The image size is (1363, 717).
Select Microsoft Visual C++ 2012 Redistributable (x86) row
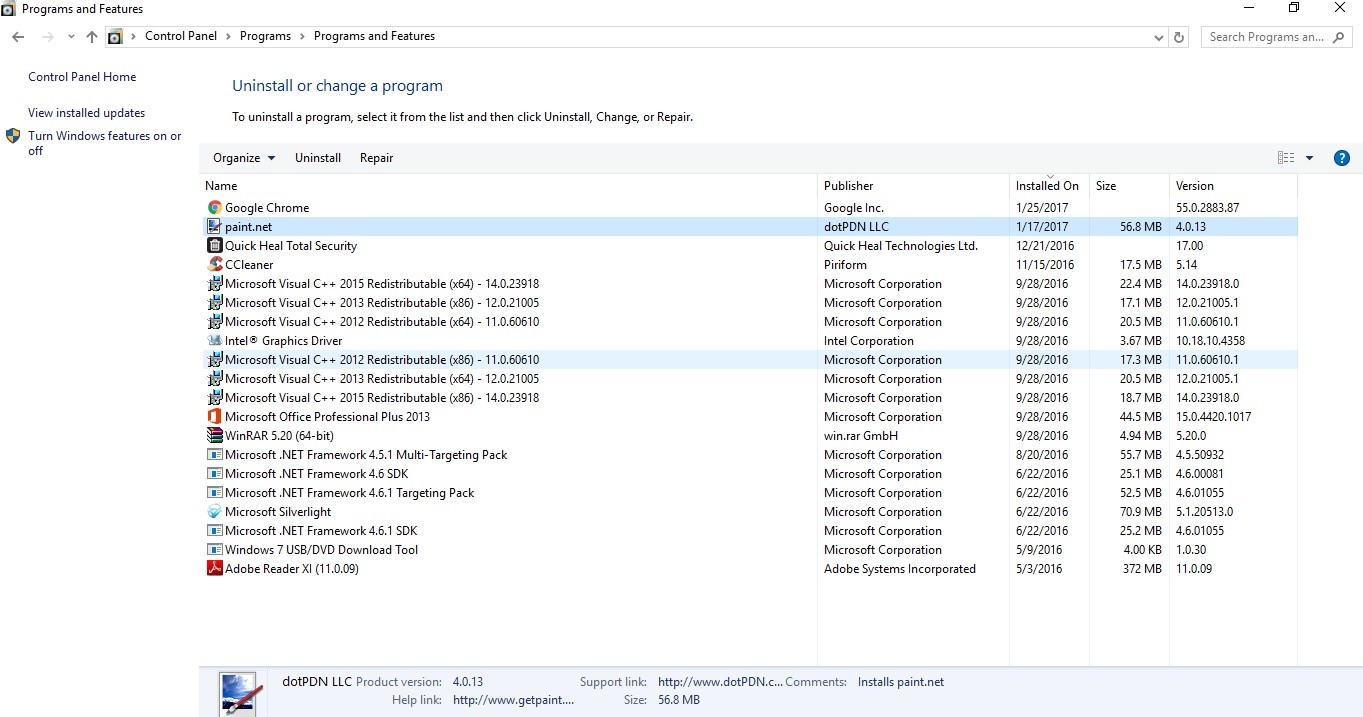(x=750, y=360)
